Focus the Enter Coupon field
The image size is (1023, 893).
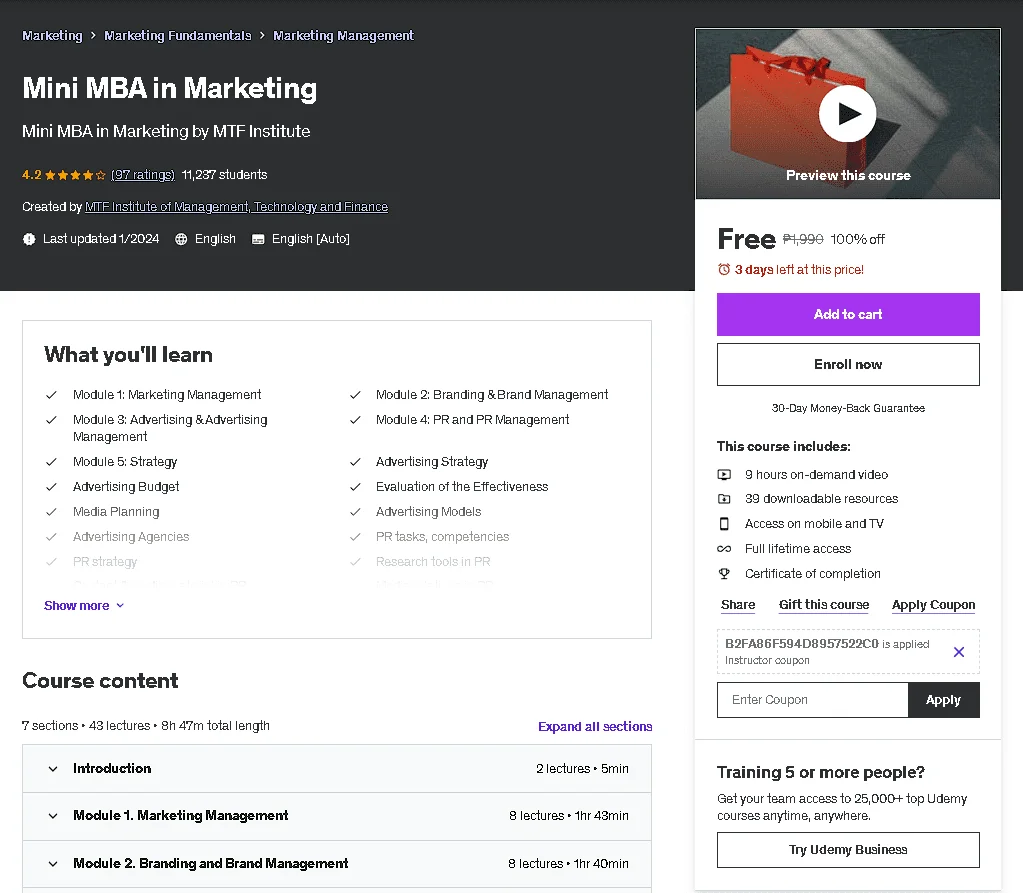(x=813, y=700)
